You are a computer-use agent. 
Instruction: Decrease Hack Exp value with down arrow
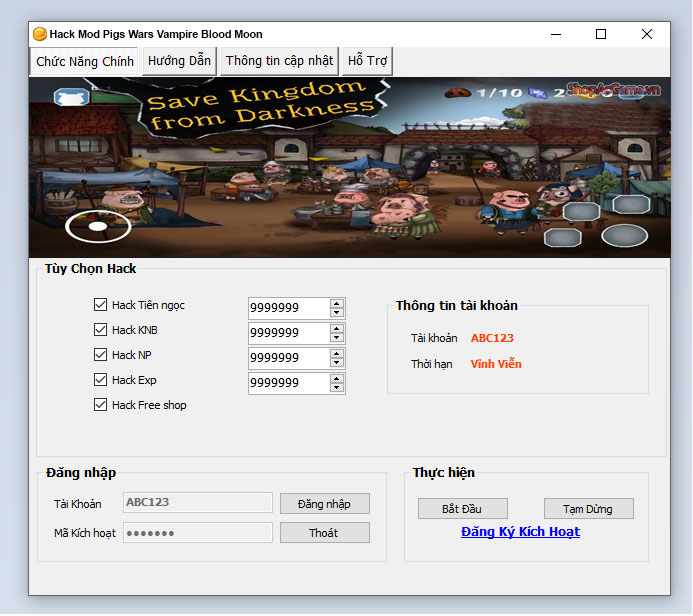pyautogui.click(x=337, y=388)
